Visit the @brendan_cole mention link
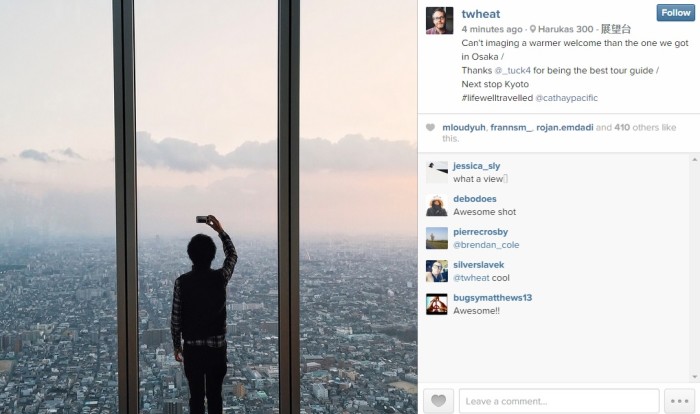The width and height of the screenshot is (700, 414). (486, 245)
